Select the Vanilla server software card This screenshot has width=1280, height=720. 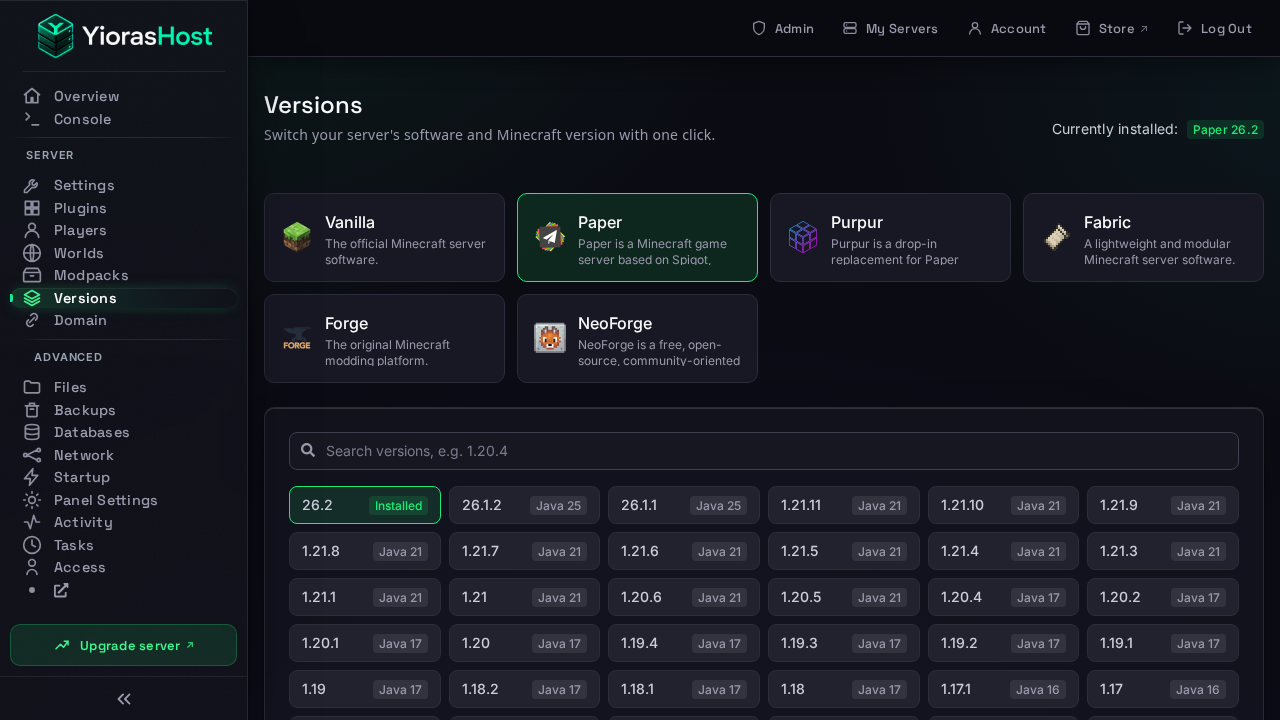(x=384, y=237)
